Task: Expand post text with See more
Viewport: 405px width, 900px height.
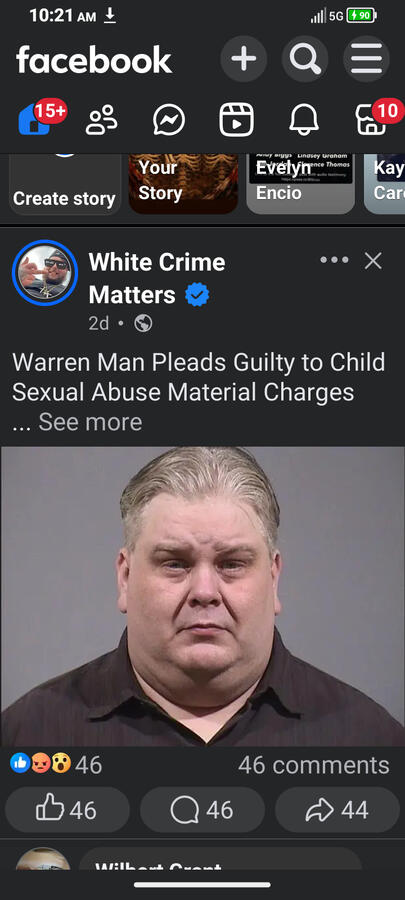Action: [x=90, y=422]
